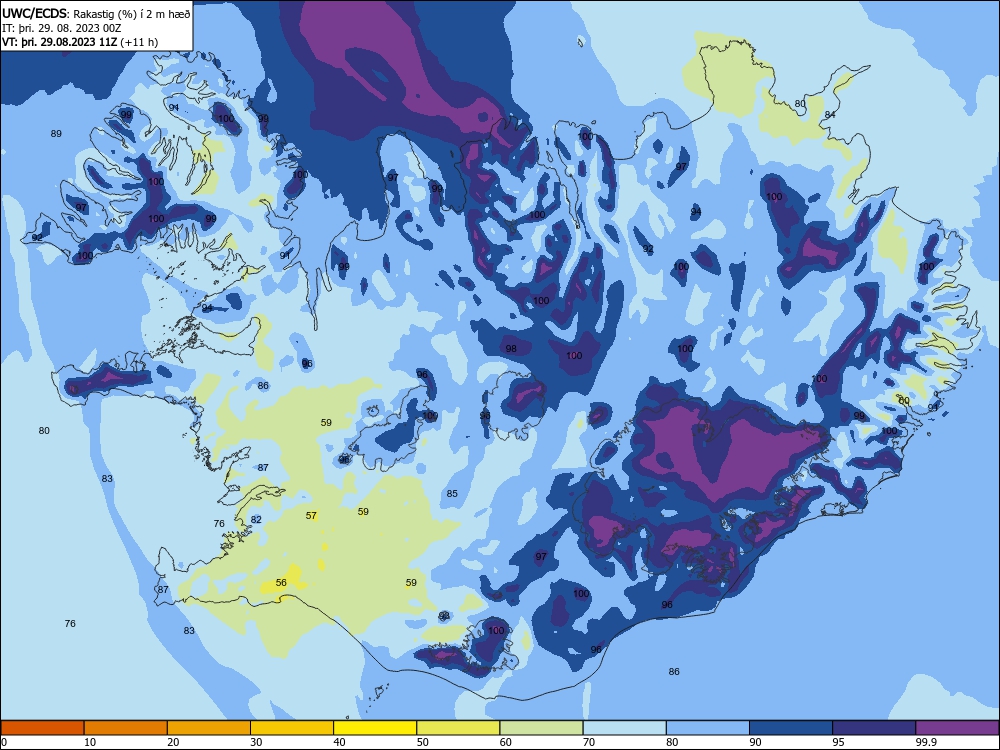Click the '30' legend scale label
Screen dimensions: 1000x750
point(256,742)
